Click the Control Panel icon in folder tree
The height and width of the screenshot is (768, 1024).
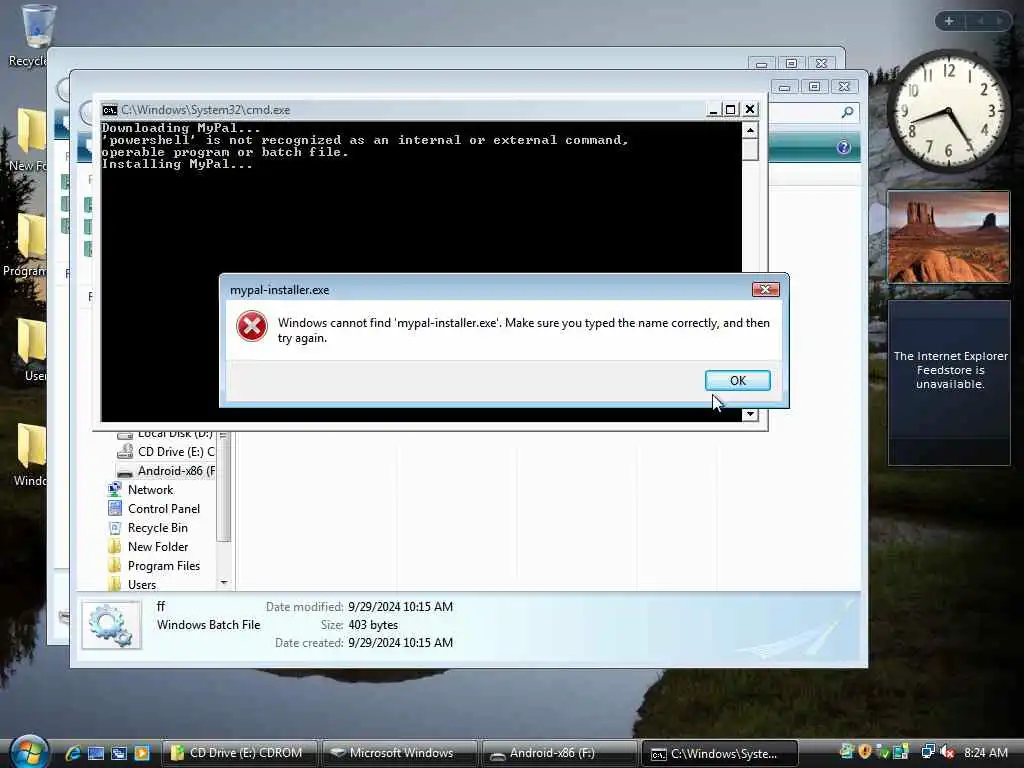(x=115, y=508)
